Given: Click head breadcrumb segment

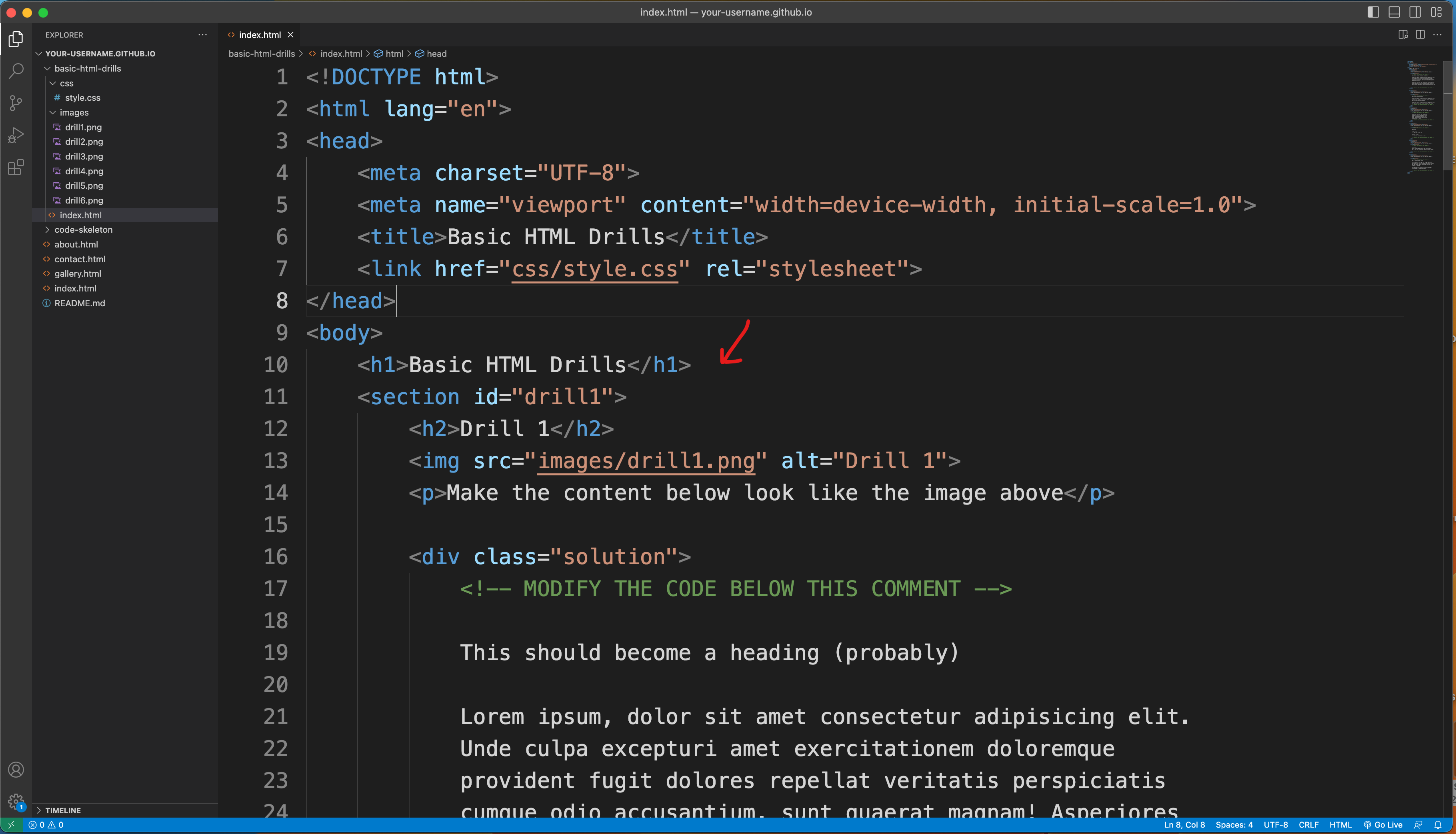Looking at the screenshot, I should point(436,53).
